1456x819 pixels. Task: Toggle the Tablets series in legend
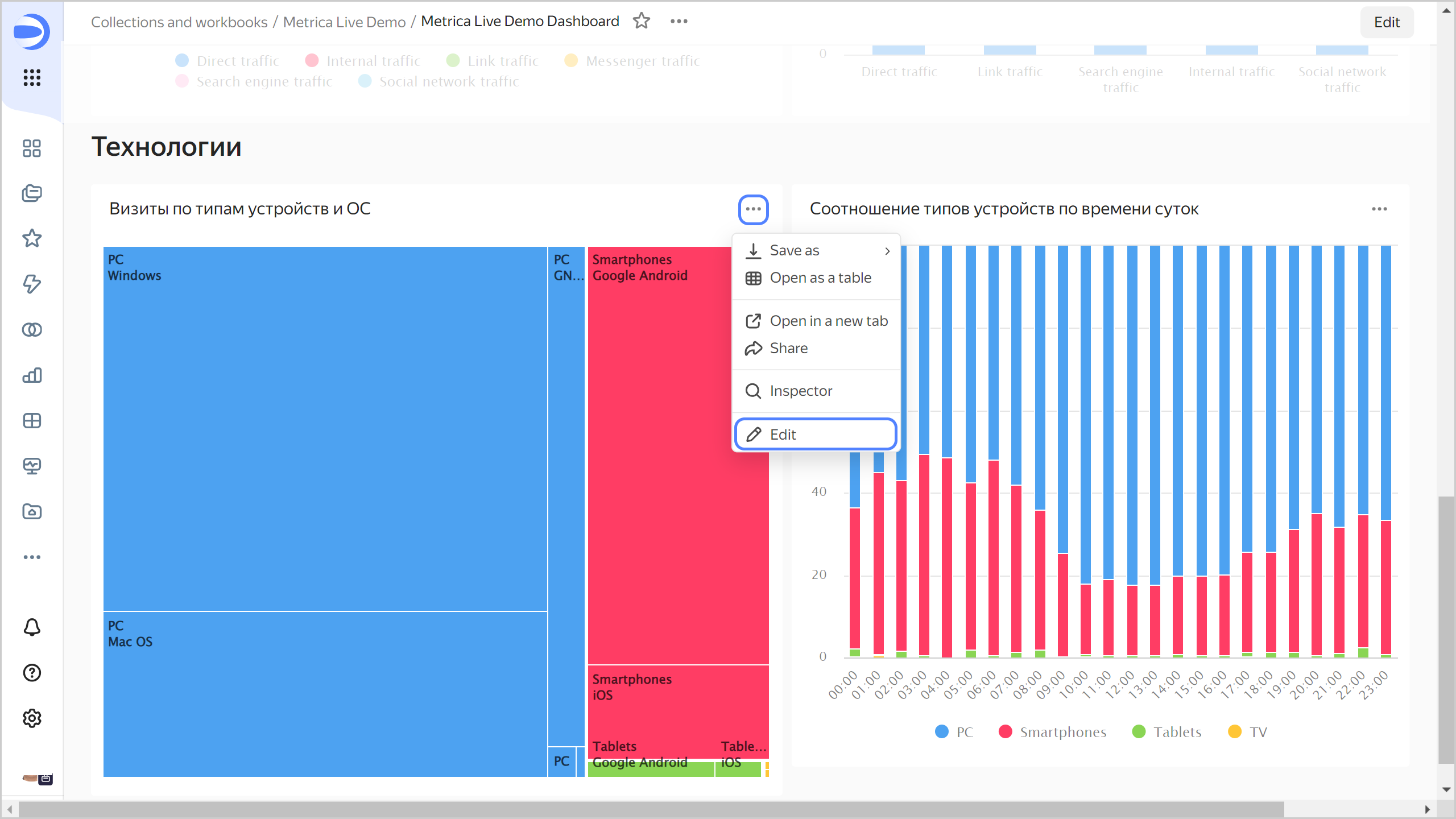pos(1177,732)
